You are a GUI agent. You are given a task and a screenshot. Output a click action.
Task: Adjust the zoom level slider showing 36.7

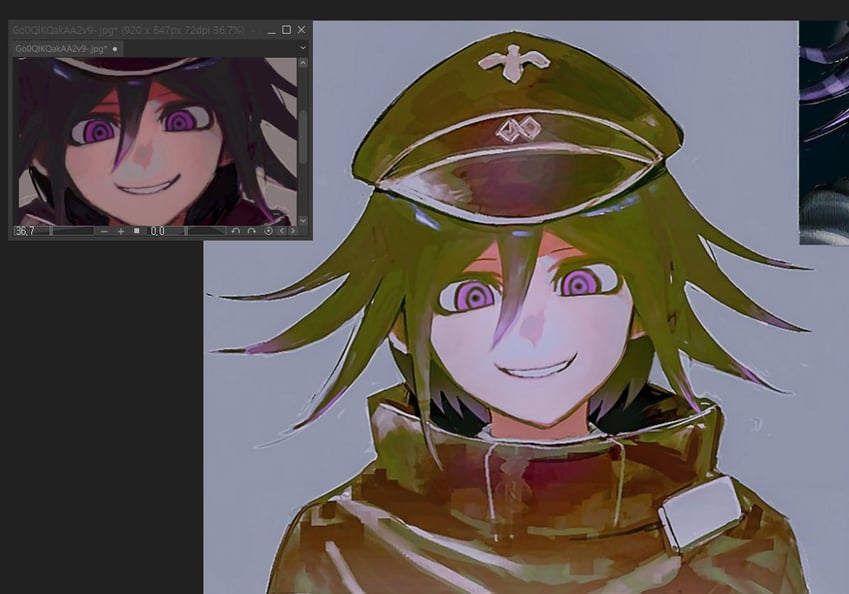coord(54,231)
